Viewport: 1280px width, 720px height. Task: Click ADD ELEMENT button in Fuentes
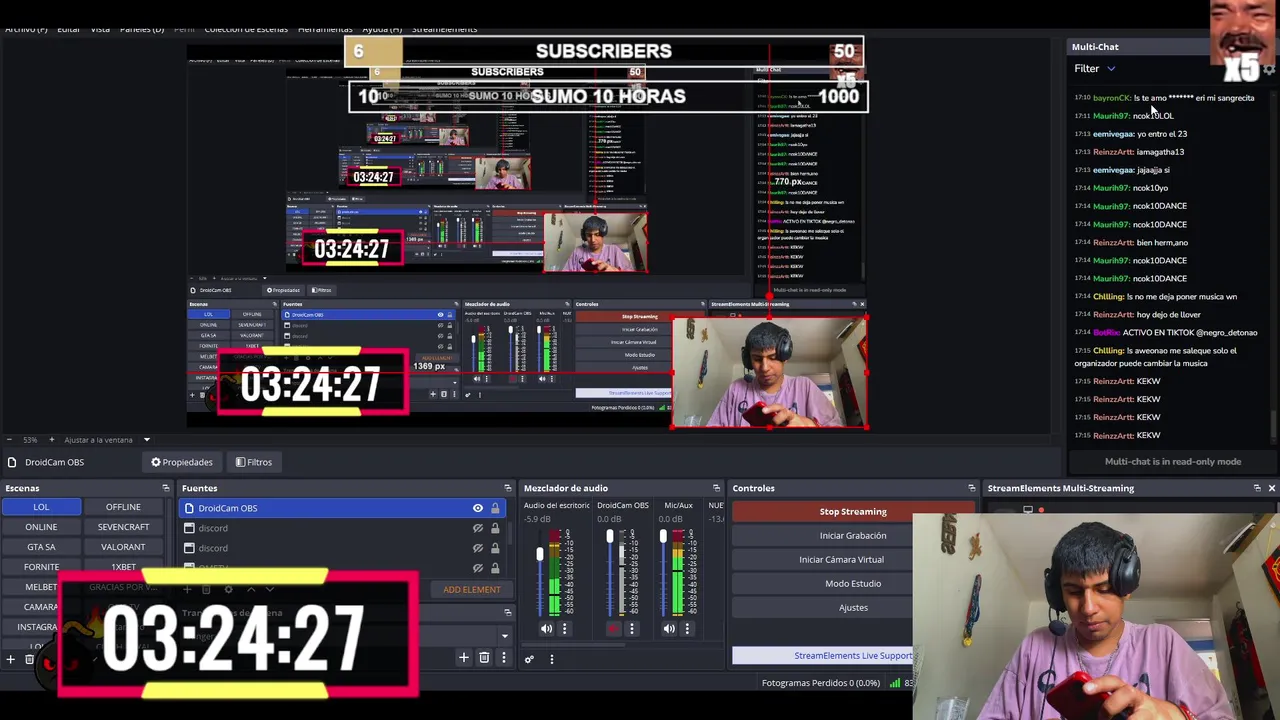471,590
